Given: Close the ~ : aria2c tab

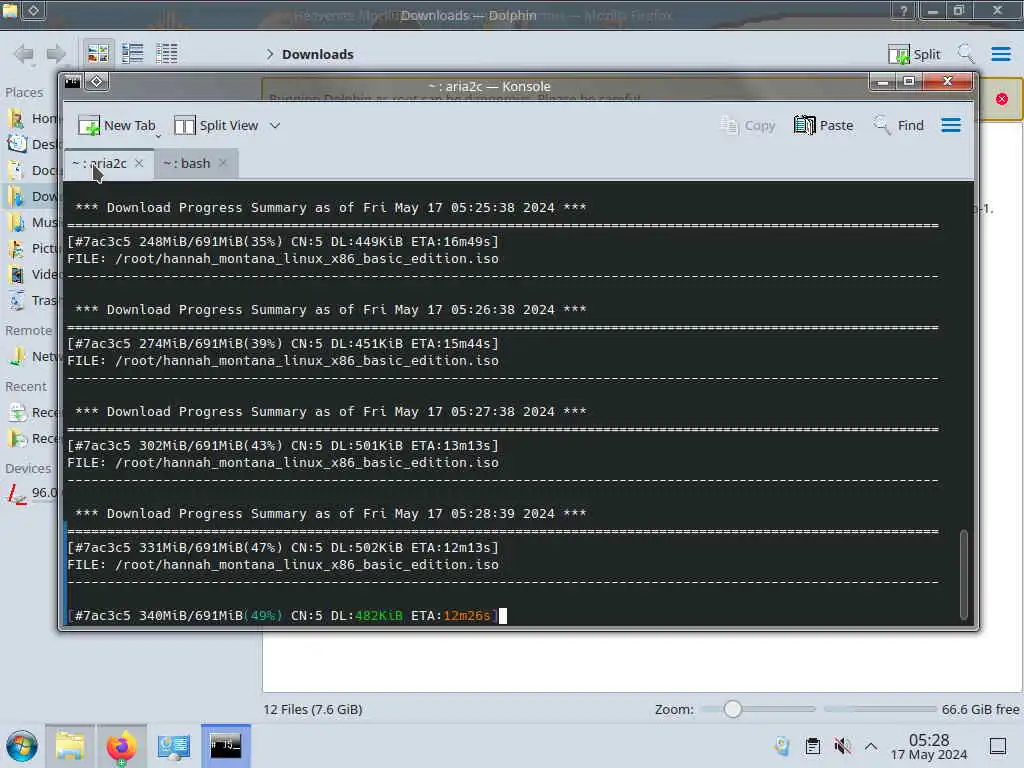Looking at the screenshot, I should point(139,163).
